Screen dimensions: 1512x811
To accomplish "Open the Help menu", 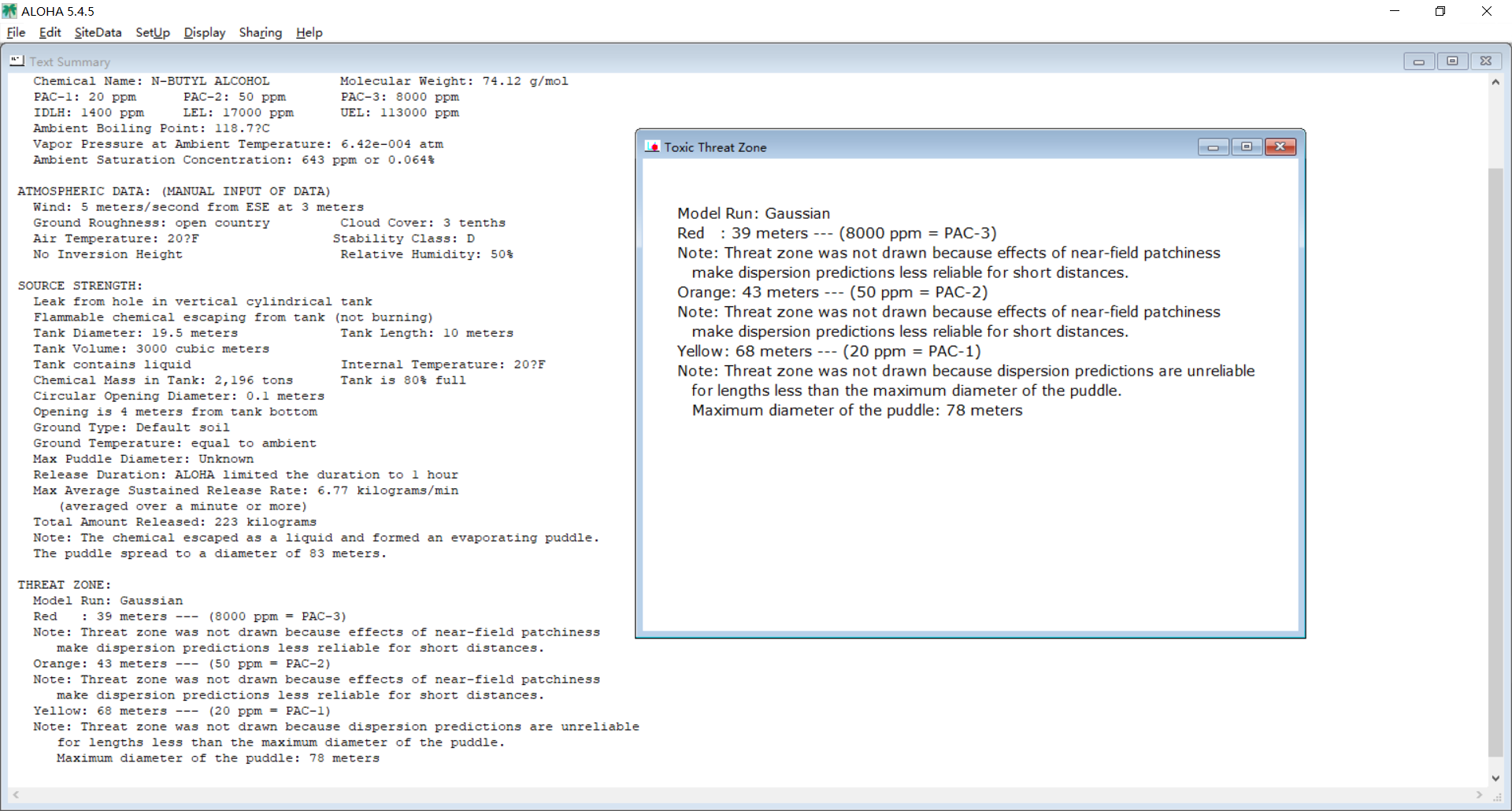I will pyautogui.click(x=309, y=32).
